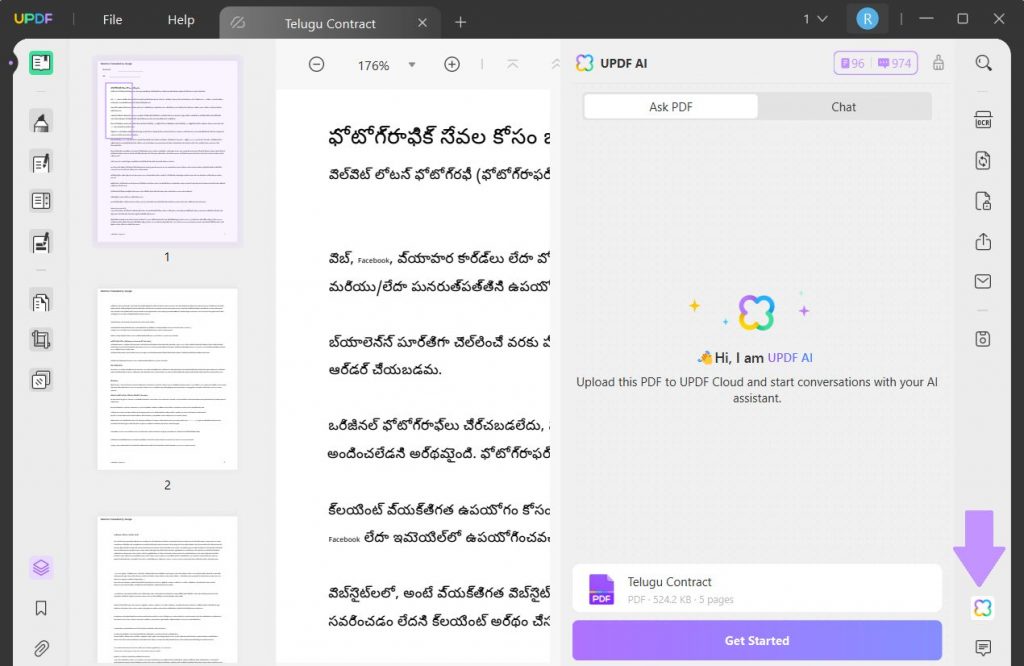Open the user account avatar
The image size is (1024, 666).
867,18
